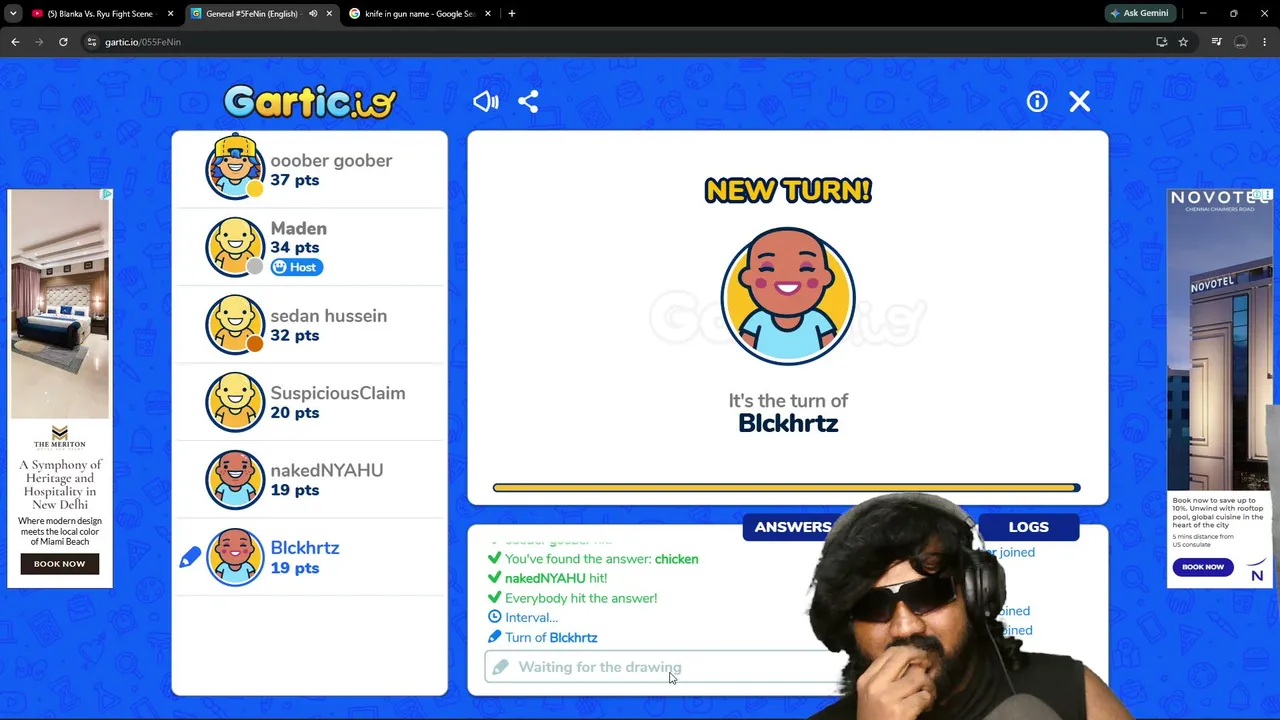Mute audio on the Gartic tab speaker icon
The width and height of the screenshot is (1280, 720).
pos(313,14)
